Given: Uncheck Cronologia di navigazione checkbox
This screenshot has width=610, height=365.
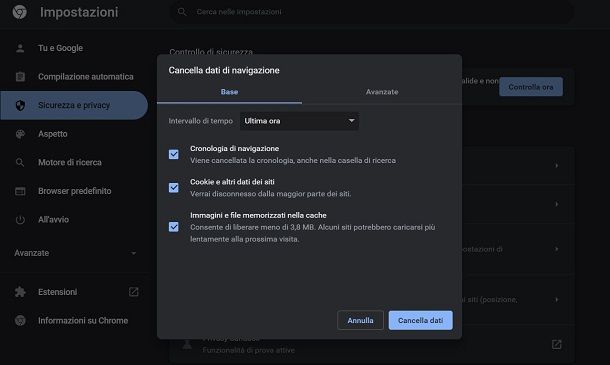Looking at the screenshot, I should [174, 154].
